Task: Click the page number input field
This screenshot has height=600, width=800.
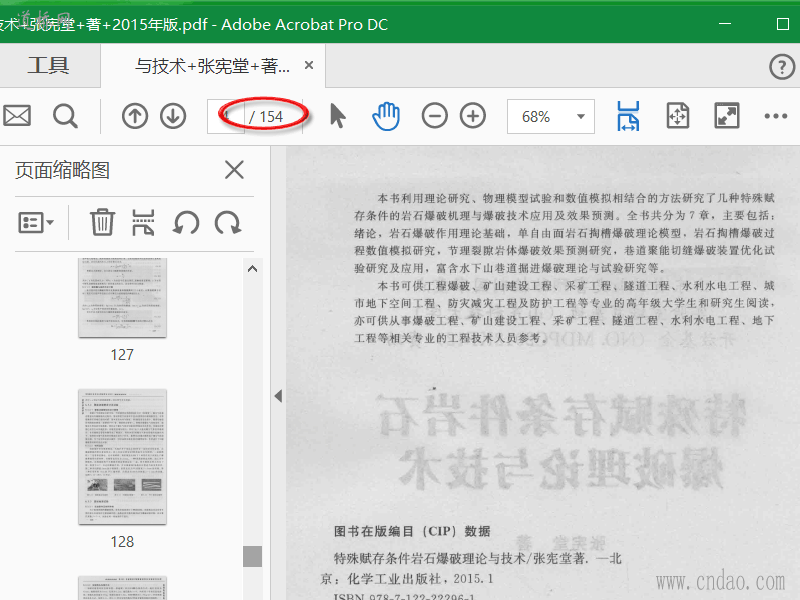Action: [x=226, y=116]
